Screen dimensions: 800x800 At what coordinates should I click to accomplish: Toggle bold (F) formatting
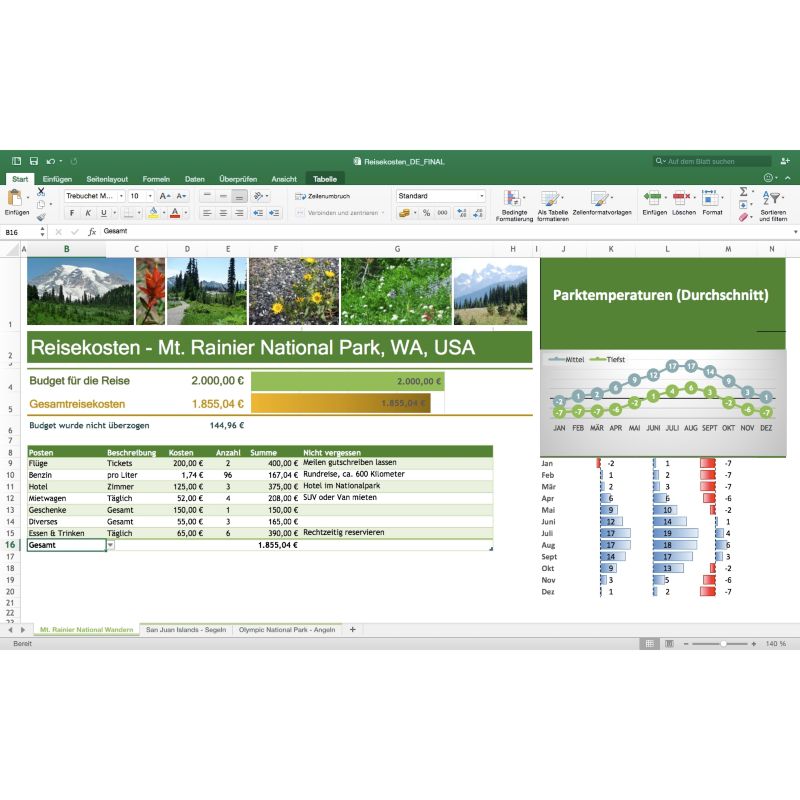73,213
